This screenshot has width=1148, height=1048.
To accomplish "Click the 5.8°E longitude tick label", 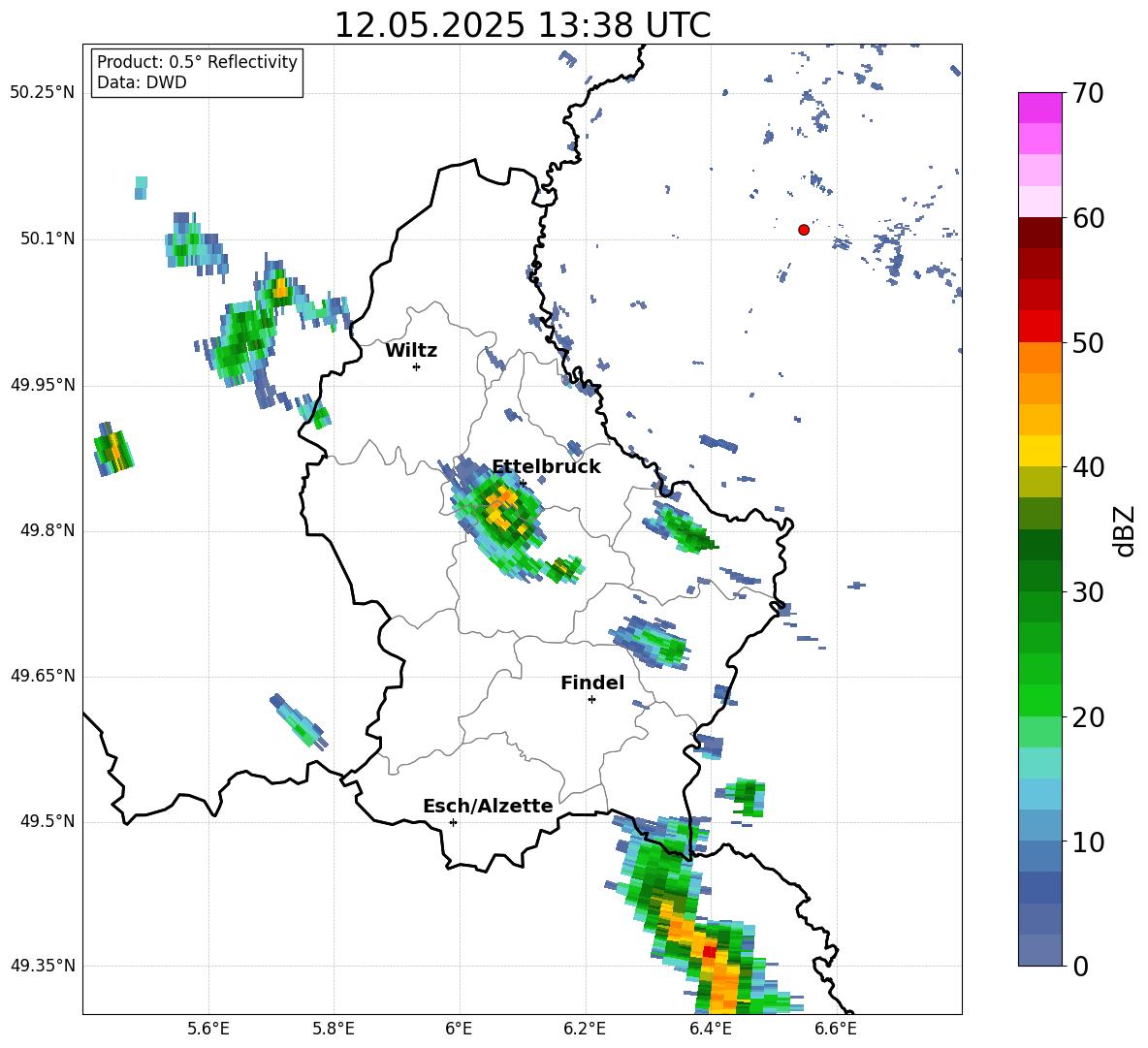I will point(334,1029).
